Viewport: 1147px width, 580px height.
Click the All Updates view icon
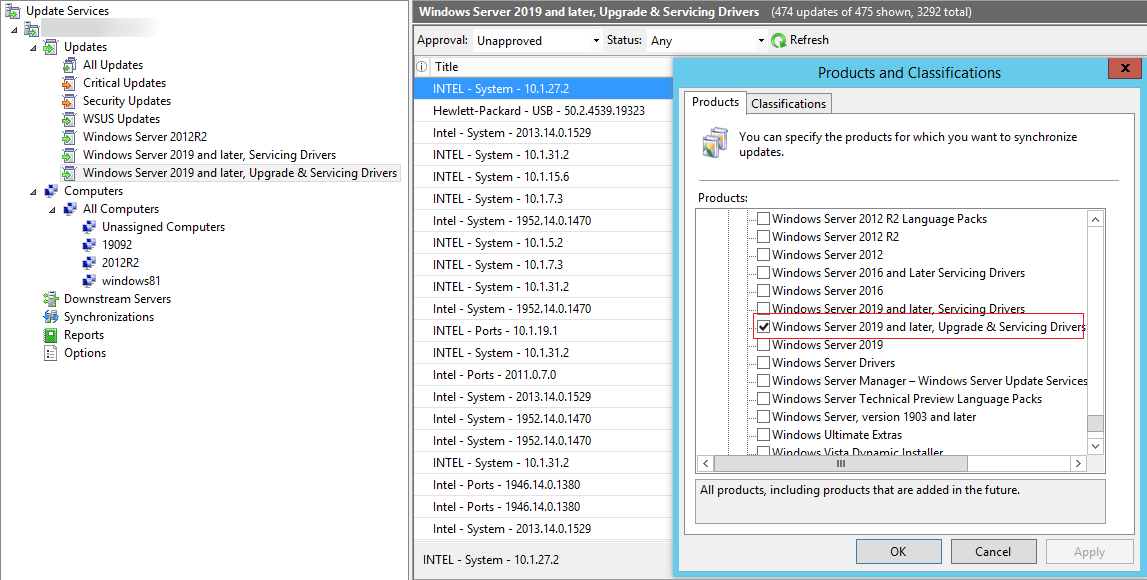pyautogui.click(x=69, y=65)
